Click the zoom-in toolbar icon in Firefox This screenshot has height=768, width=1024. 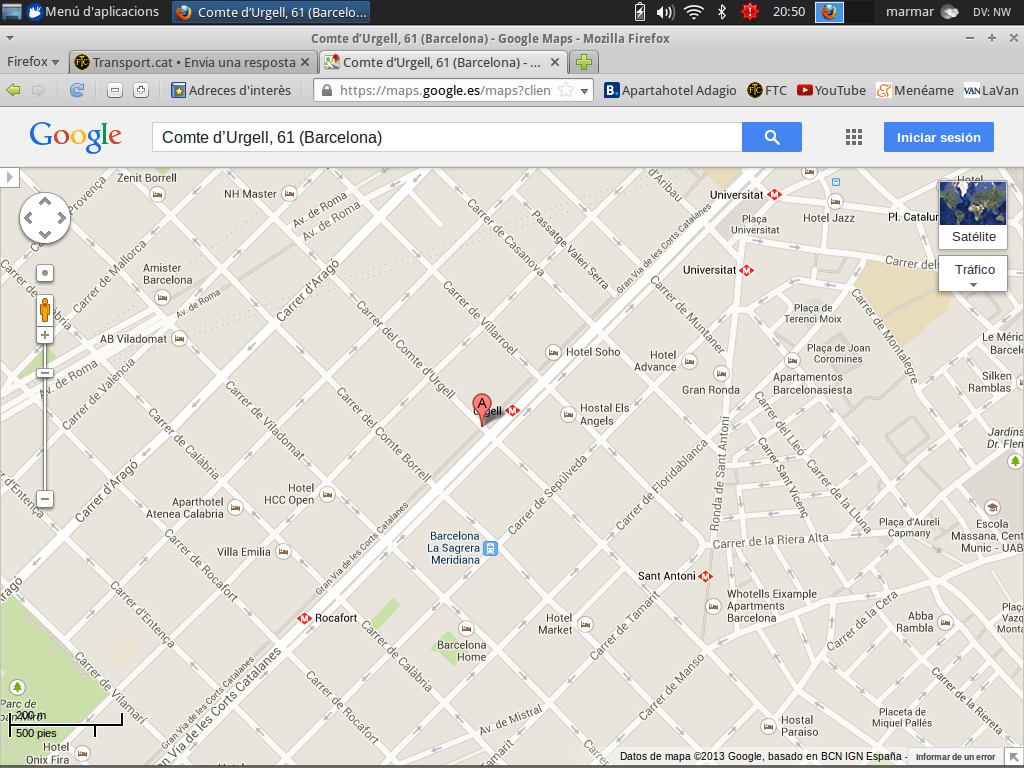coord(141,90)
